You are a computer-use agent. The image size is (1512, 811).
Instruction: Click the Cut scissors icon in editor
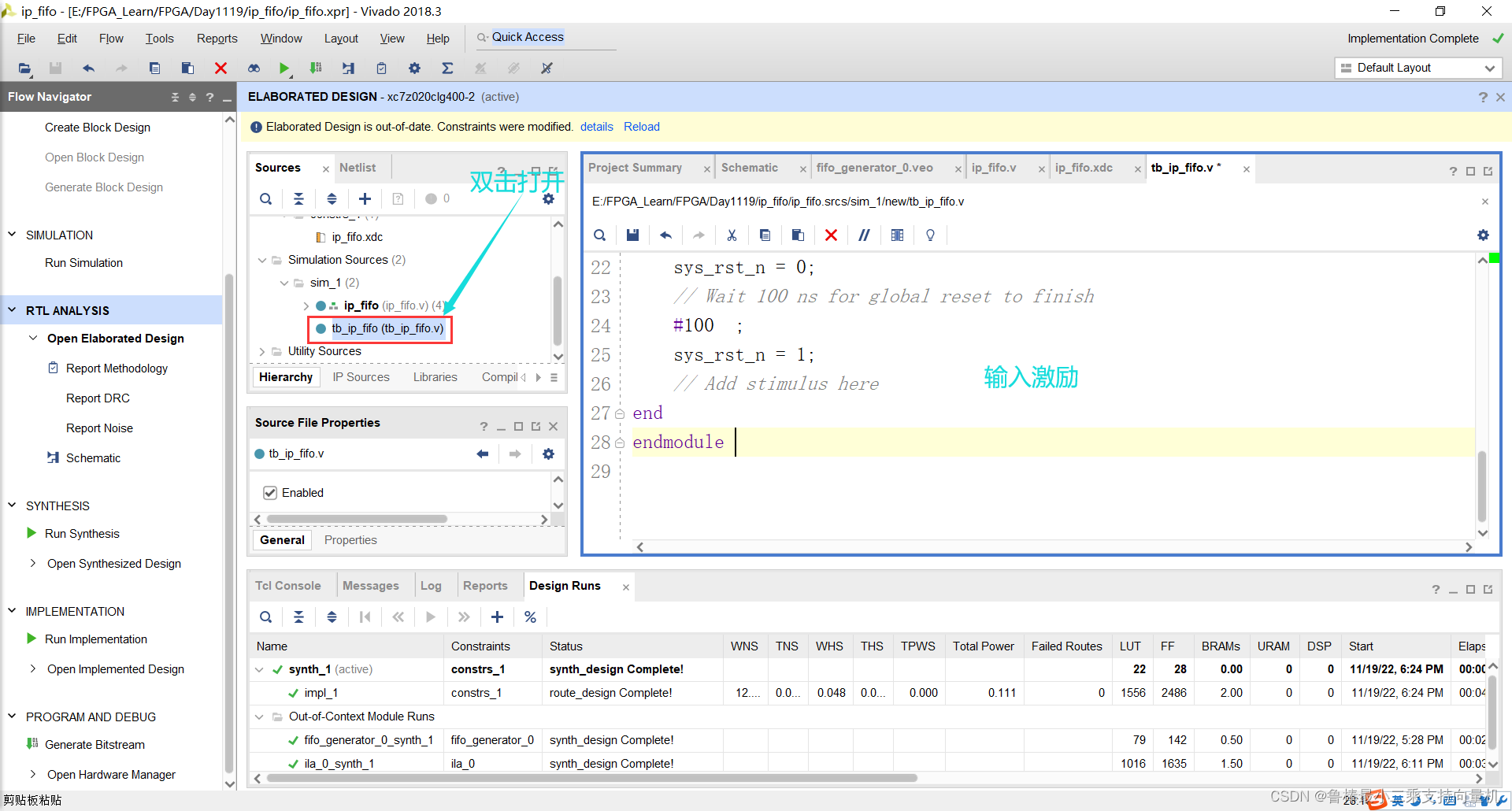tap(732, 235)
